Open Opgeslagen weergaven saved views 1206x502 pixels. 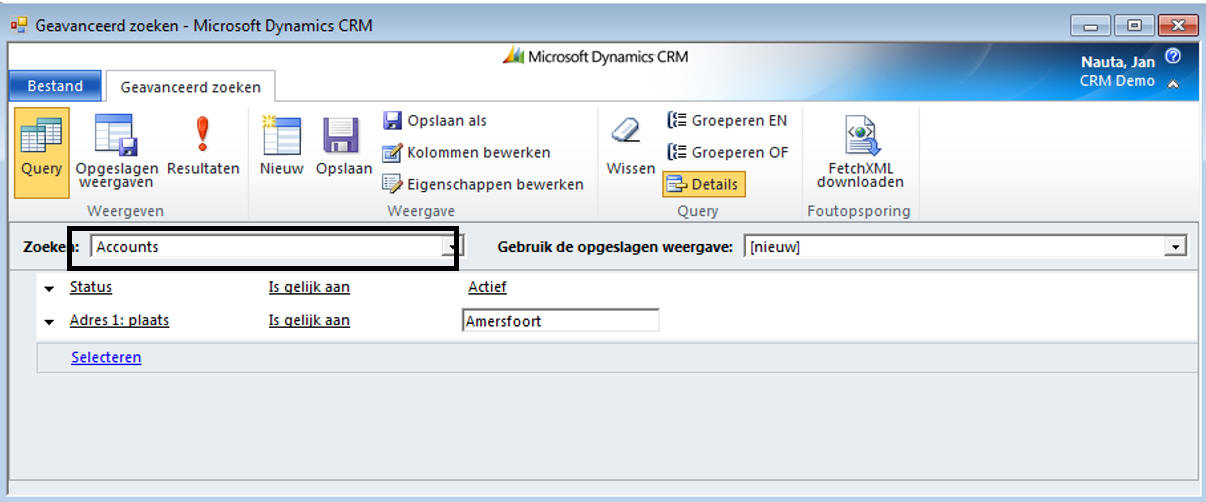click(115, 152)
